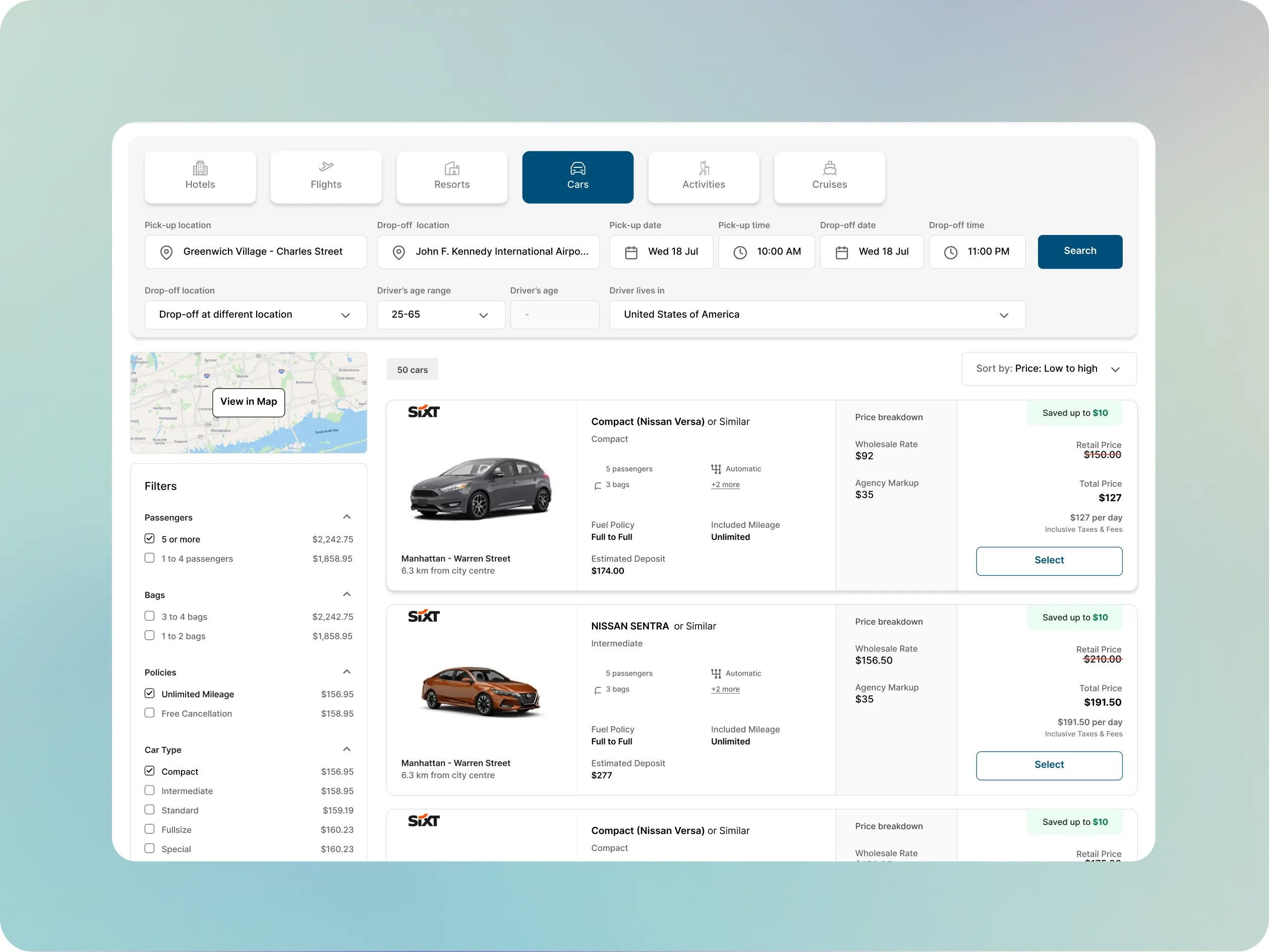Check the Standard car type

pyautogui.click(x=150, y=810)
